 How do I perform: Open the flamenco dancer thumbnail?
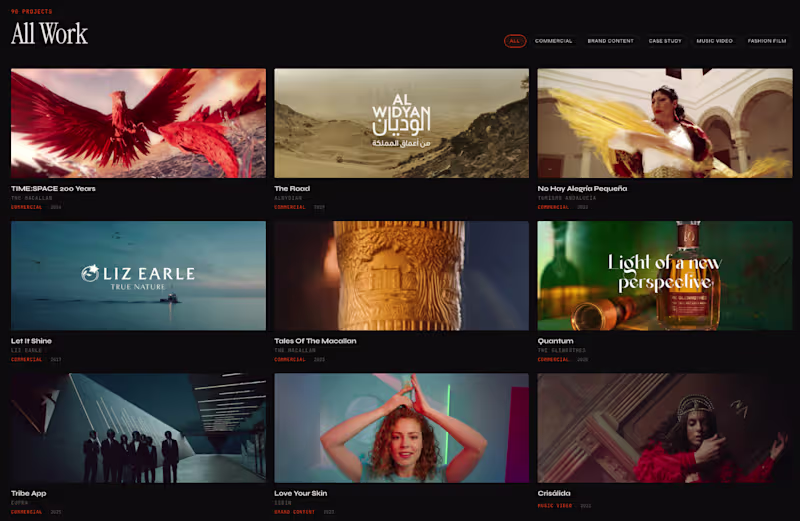tap(665, 123)
